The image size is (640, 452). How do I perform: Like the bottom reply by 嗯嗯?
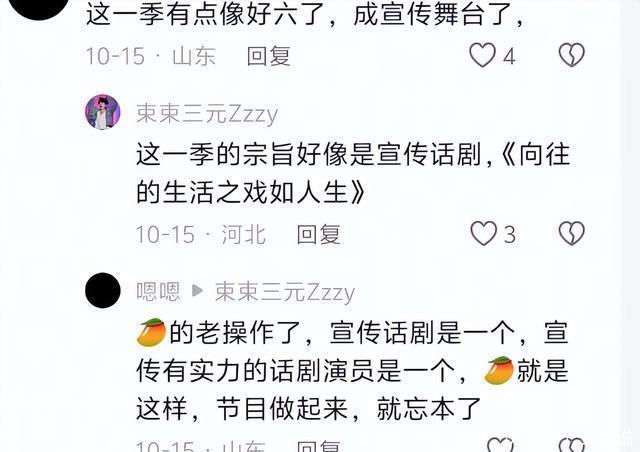(500, 445)
